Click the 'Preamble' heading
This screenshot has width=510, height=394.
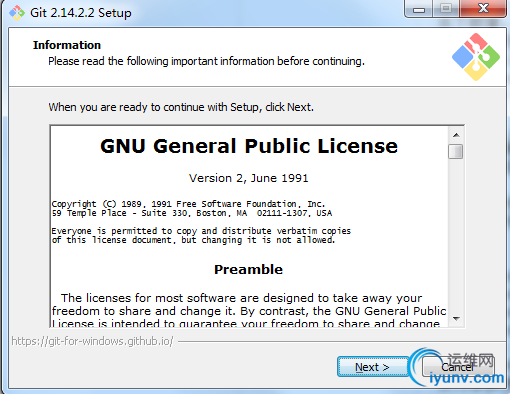coord(249,269)
